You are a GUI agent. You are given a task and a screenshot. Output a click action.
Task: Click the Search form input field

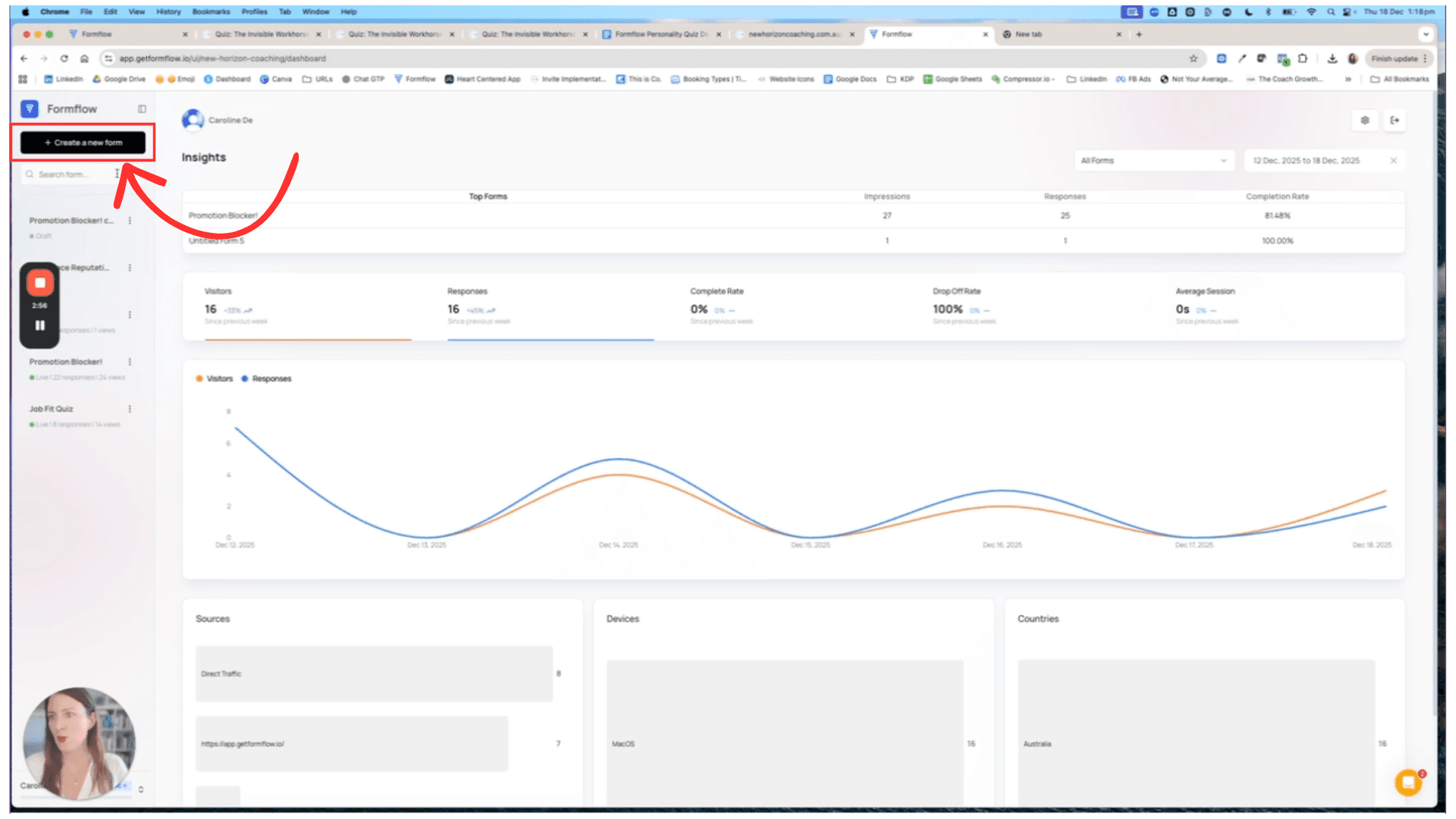tap(68, 175)
